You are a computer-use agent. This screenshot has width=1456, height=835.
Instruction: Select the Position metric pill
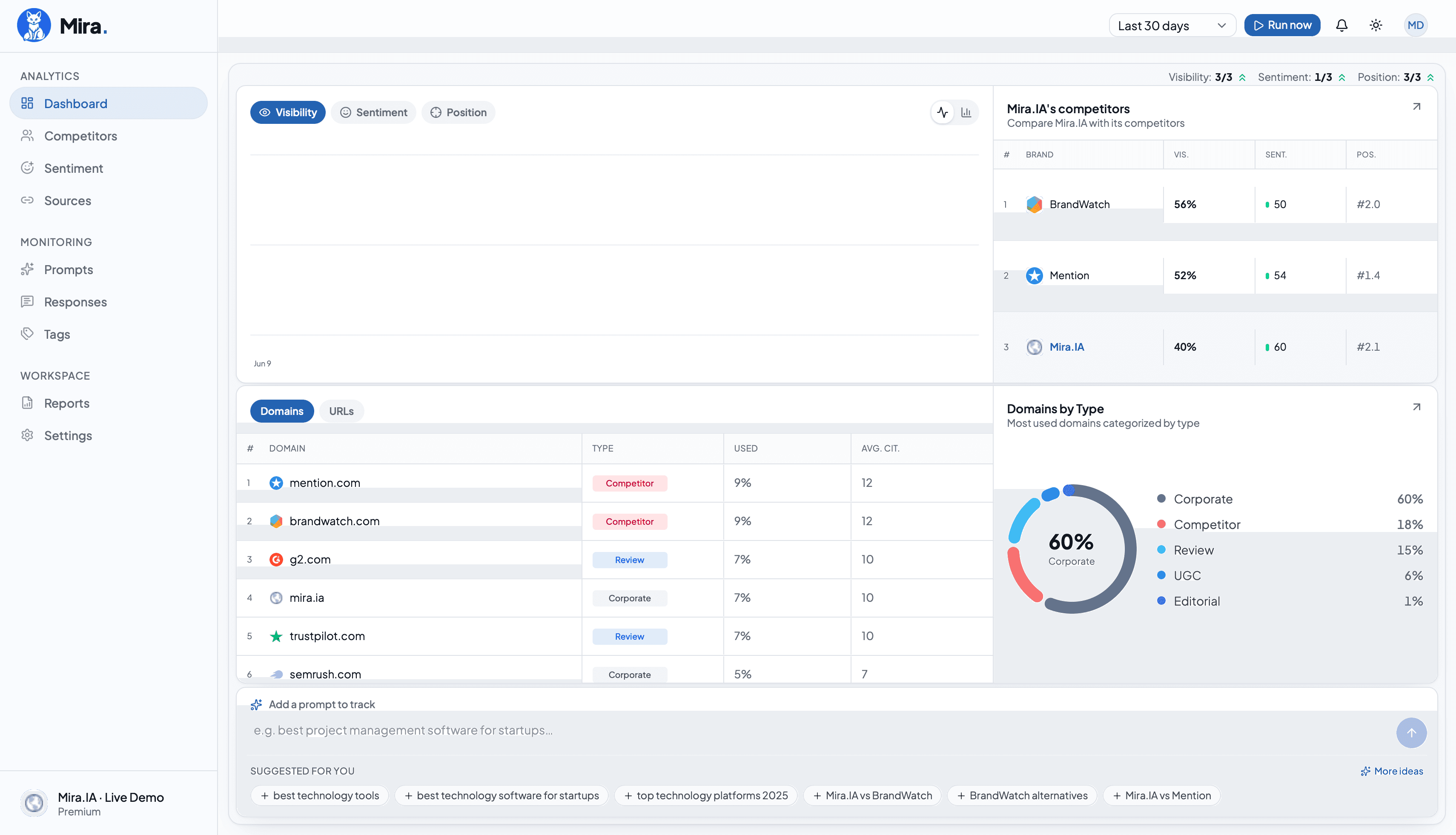coord(459,112)
